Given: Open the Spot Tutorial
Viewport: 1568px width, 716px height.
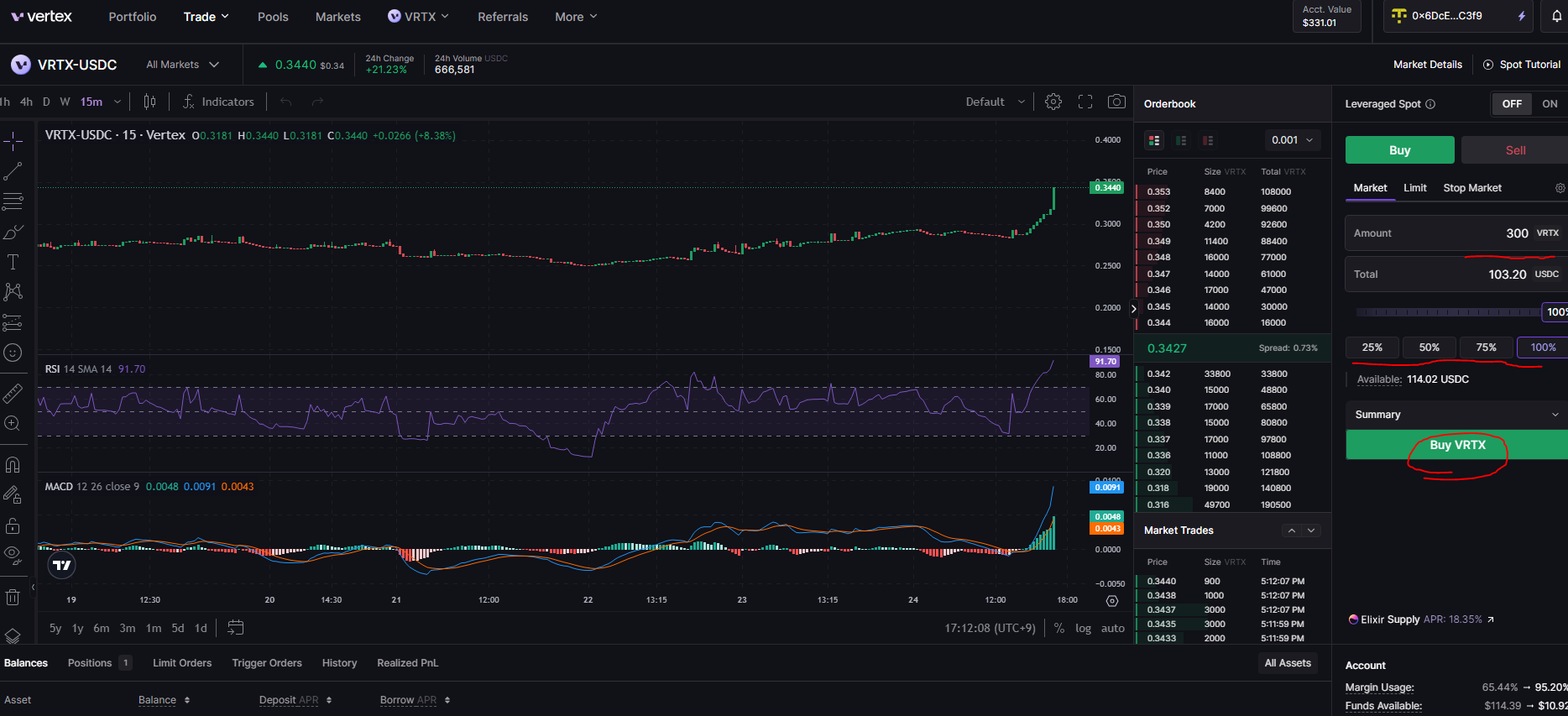Looking at the screenshot, I should [1522, 65].
